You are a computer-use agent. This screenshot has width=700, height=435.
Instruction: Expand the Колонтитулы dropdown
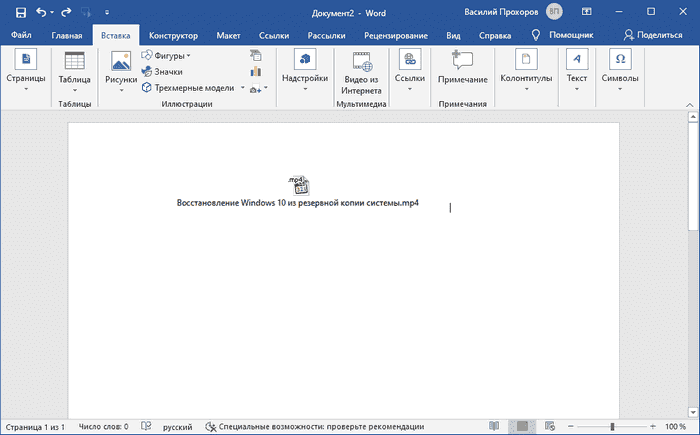tap(526, 88)
